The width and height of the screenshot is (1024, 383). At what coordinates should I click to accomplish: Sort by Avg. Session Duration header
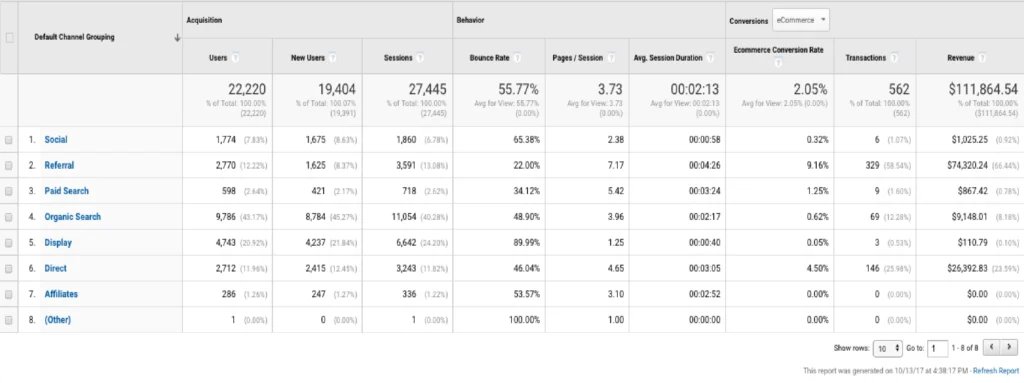[668, 58]
